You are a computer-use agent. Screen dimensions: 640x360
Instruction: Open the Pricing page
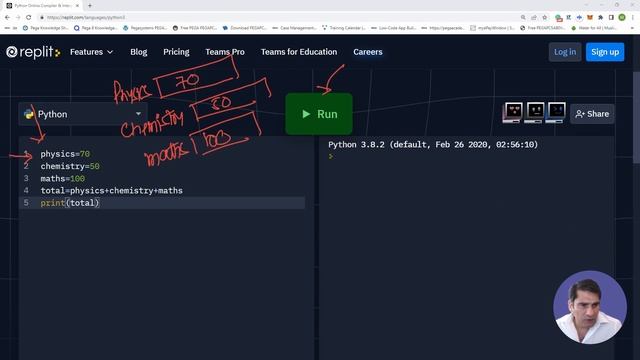click(176, 52)
